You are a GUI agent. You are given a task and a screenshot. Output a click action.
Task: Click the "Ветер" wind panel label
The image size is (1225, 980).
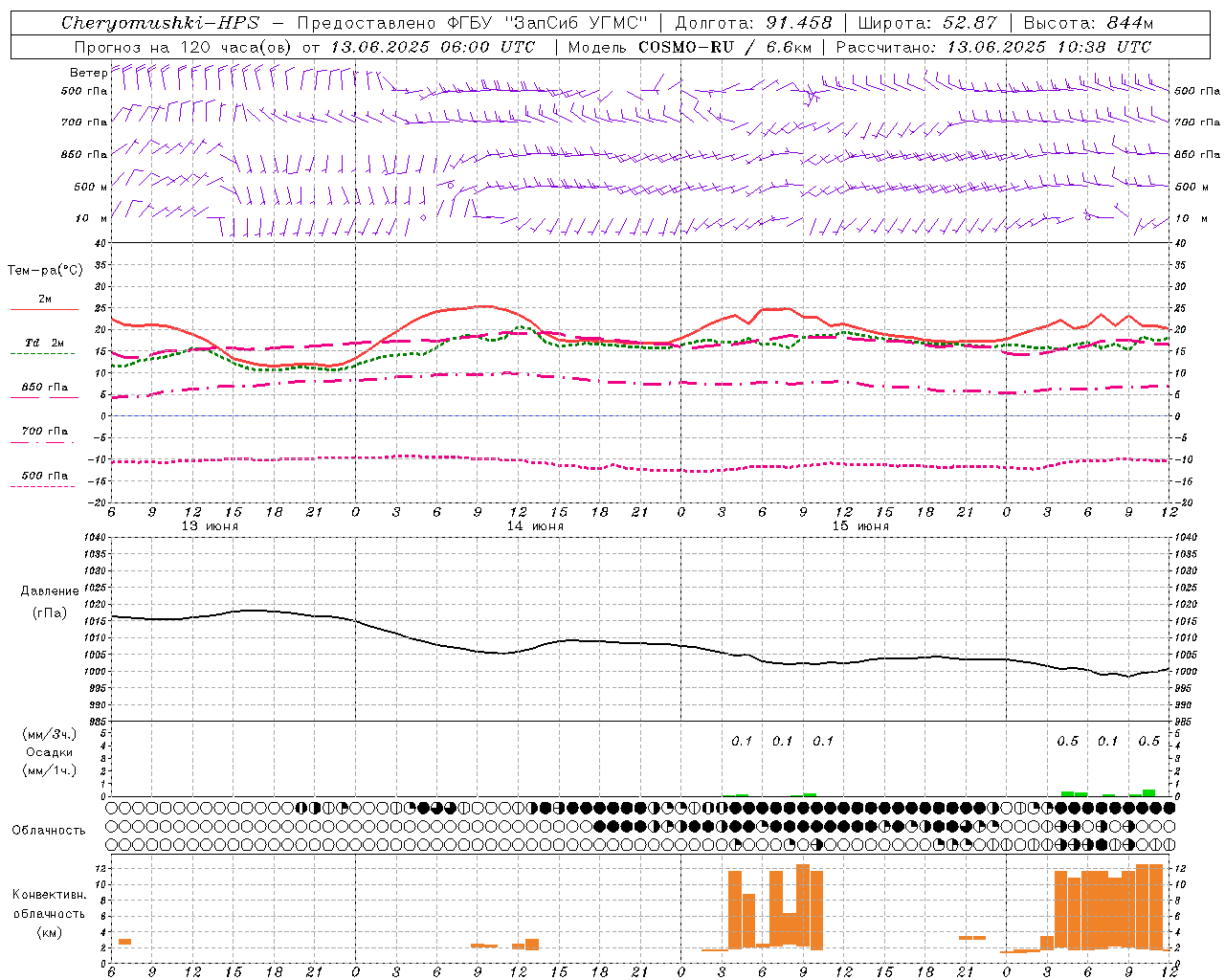(x=88, y=73)
